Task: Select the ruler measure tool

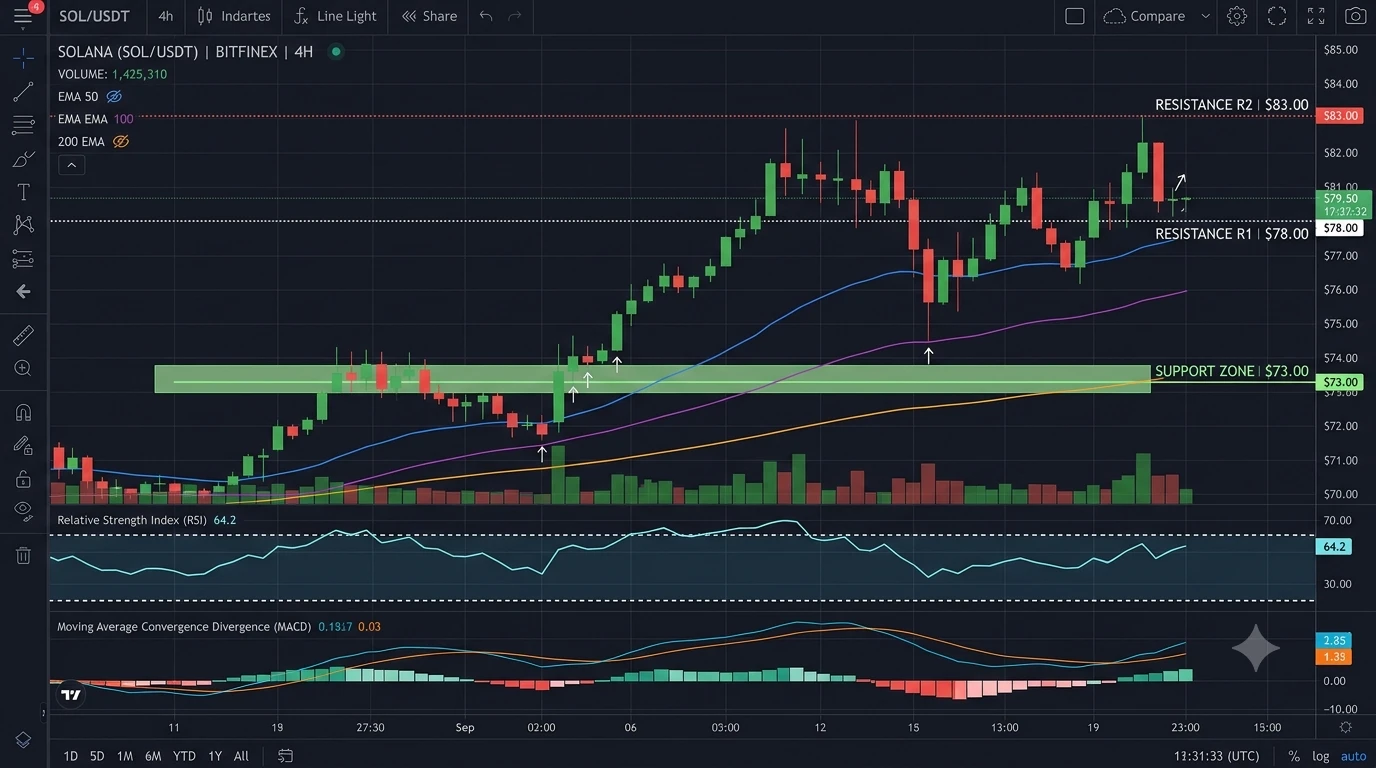Action: coord(23,335)
